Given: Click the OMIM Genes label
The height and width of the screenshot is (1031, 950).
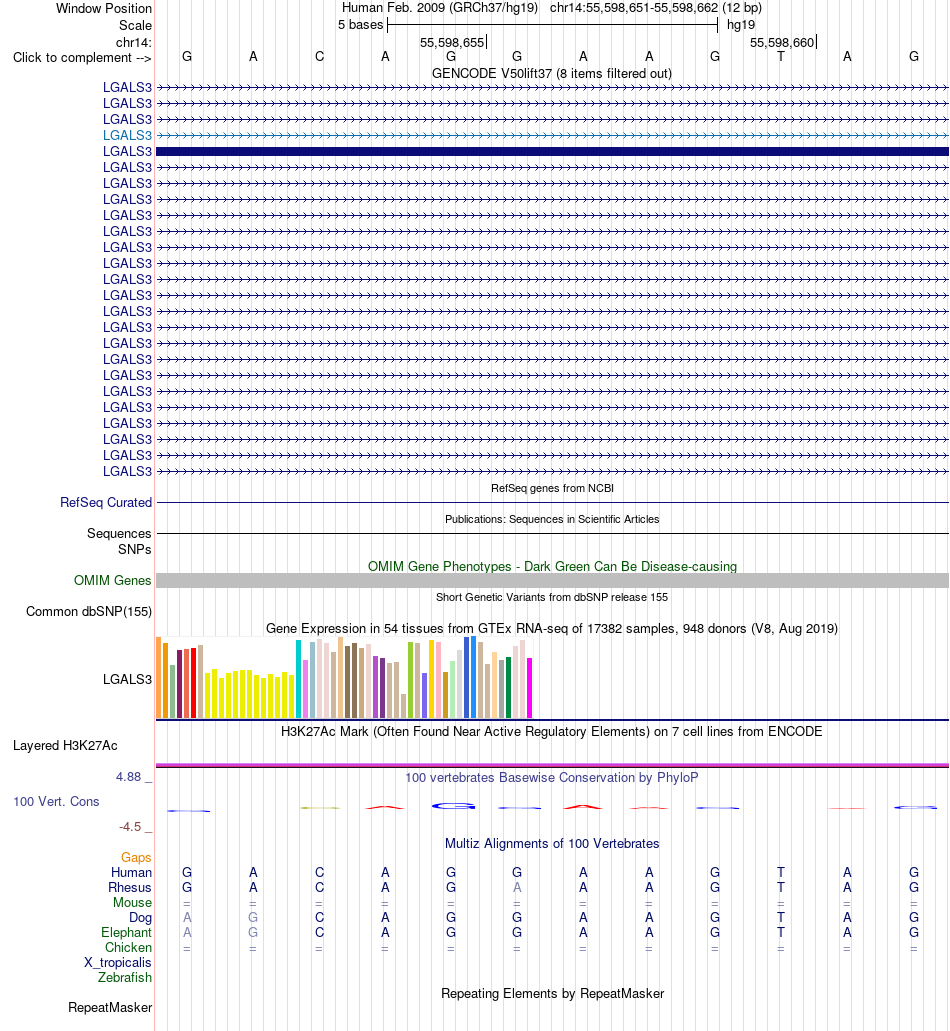Looking at the screenshot, I should tap(112, 581).
